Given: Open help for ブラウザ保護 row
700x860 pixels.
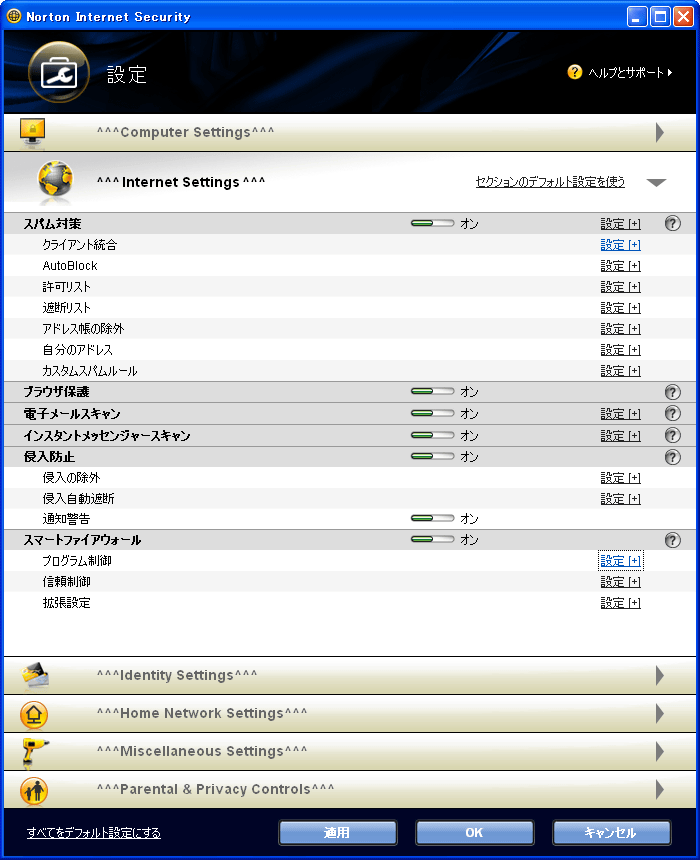Looking at the screenshot, I should (673, 392).
